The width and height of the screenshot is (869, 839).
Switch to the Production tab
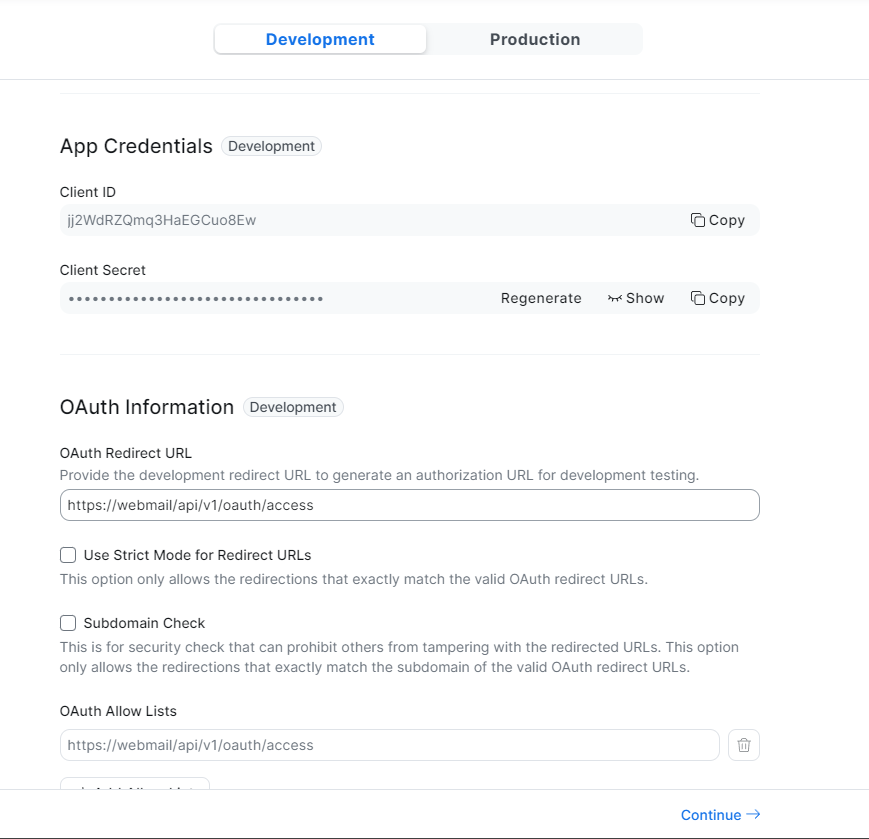pyautogui.click(x=535, y=40)
